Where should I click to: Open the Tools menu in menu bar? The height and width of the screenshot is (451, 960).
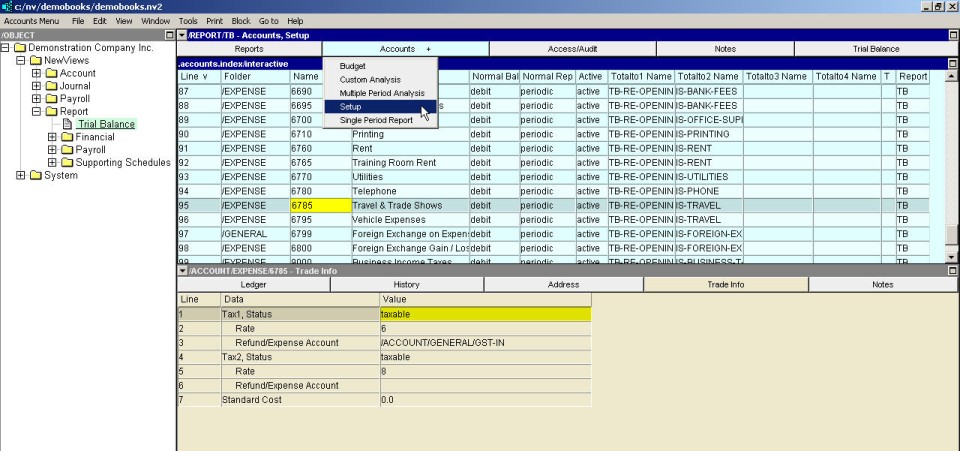pos(188,20)
